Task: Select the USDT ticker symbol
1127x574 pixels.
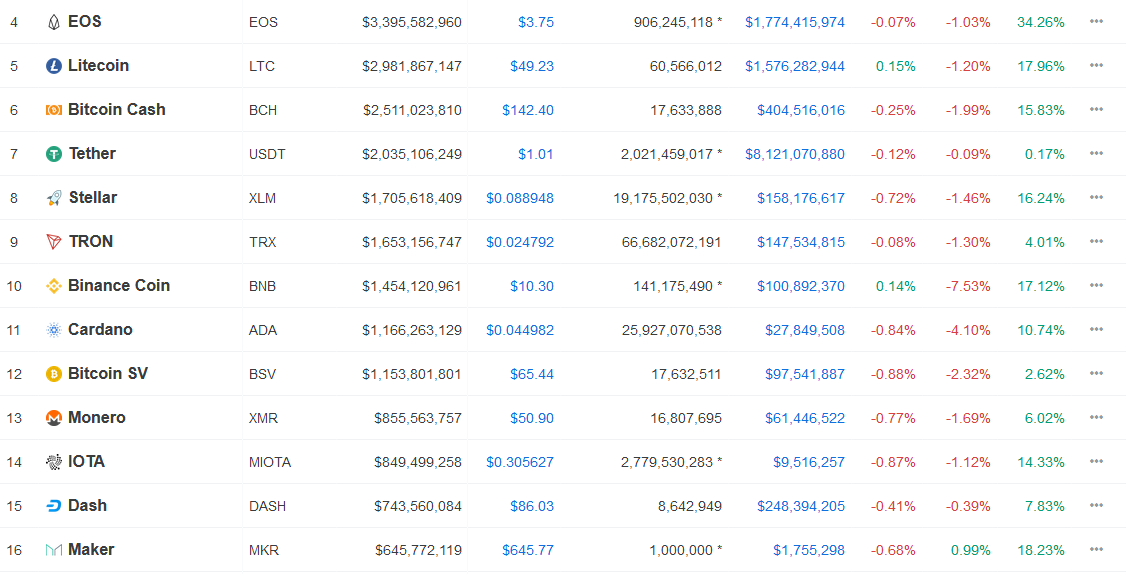Action: pyautogui.click(x=267, y=154)
